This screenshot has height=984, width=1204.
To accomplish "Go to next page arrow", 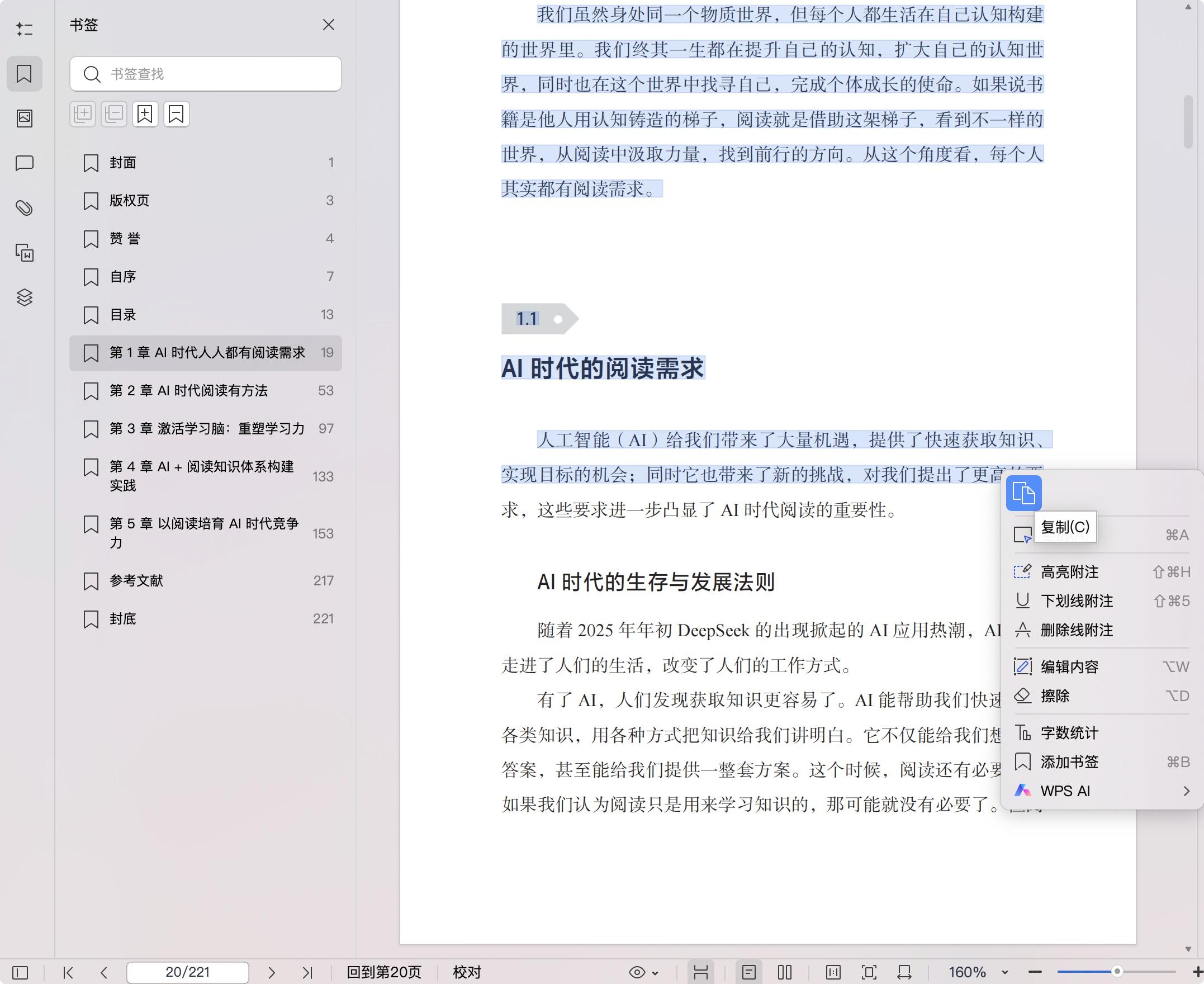I will click(272, 973).
